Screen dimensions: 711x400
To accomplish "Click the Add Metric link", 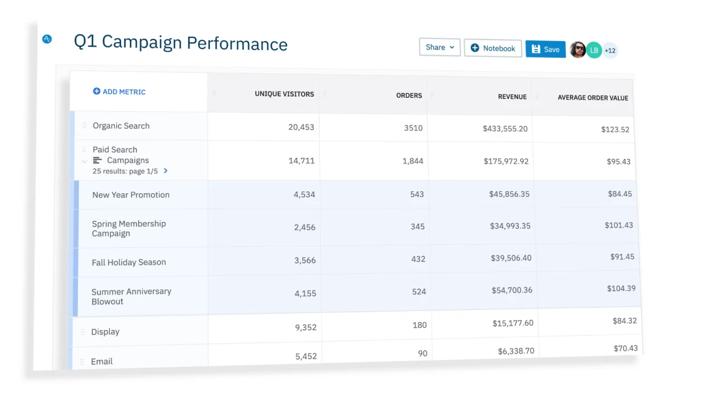I will point(124,92).
